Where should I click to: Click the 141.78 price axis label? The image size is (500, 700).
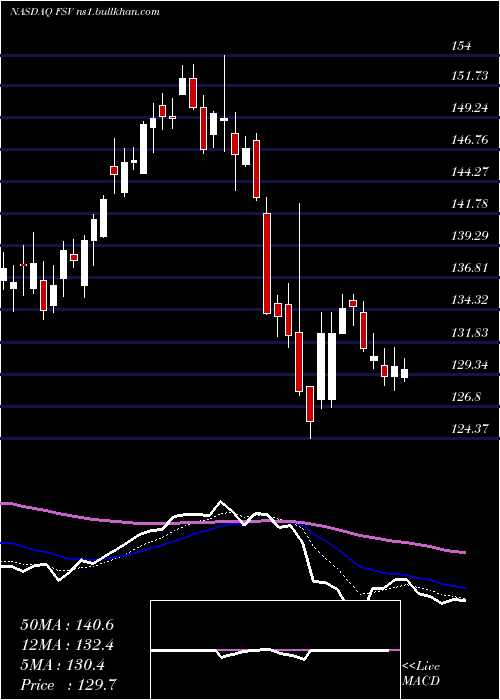click(470, 204)
